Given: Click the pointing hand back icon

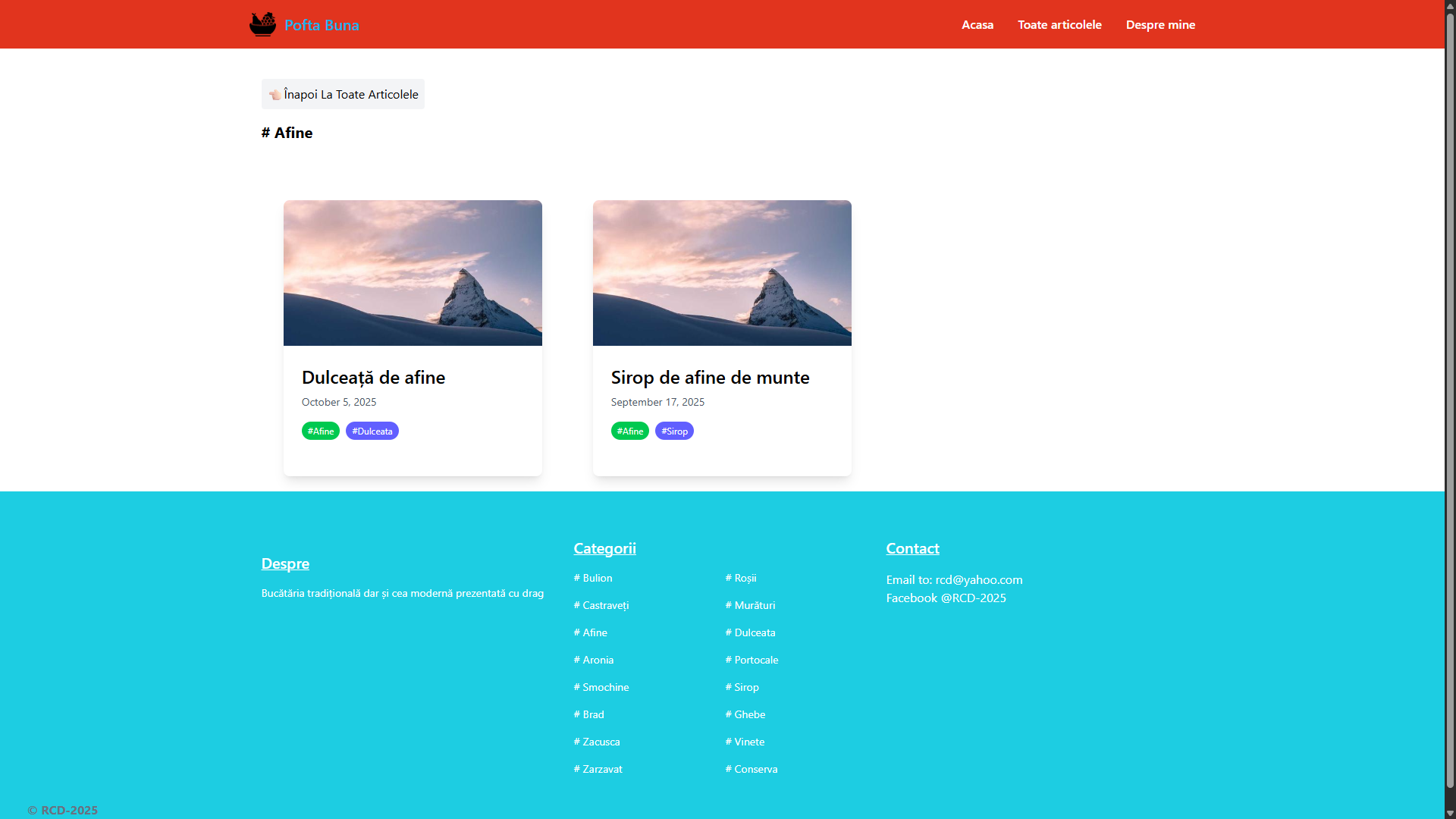Looking at the screenshot, I should (275, 95).
